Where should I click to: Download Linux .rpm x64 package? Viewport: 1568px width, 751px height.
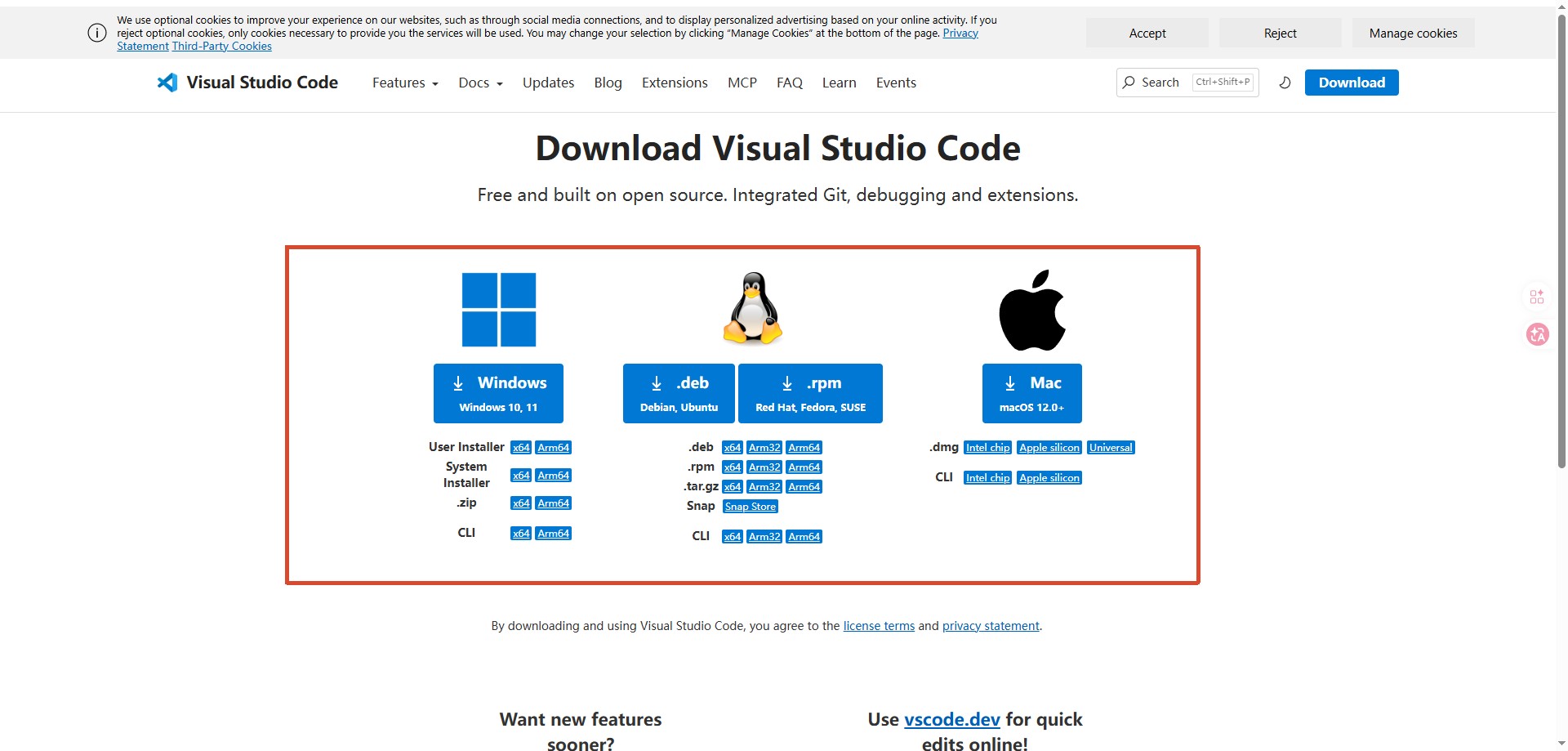point(733,467)
